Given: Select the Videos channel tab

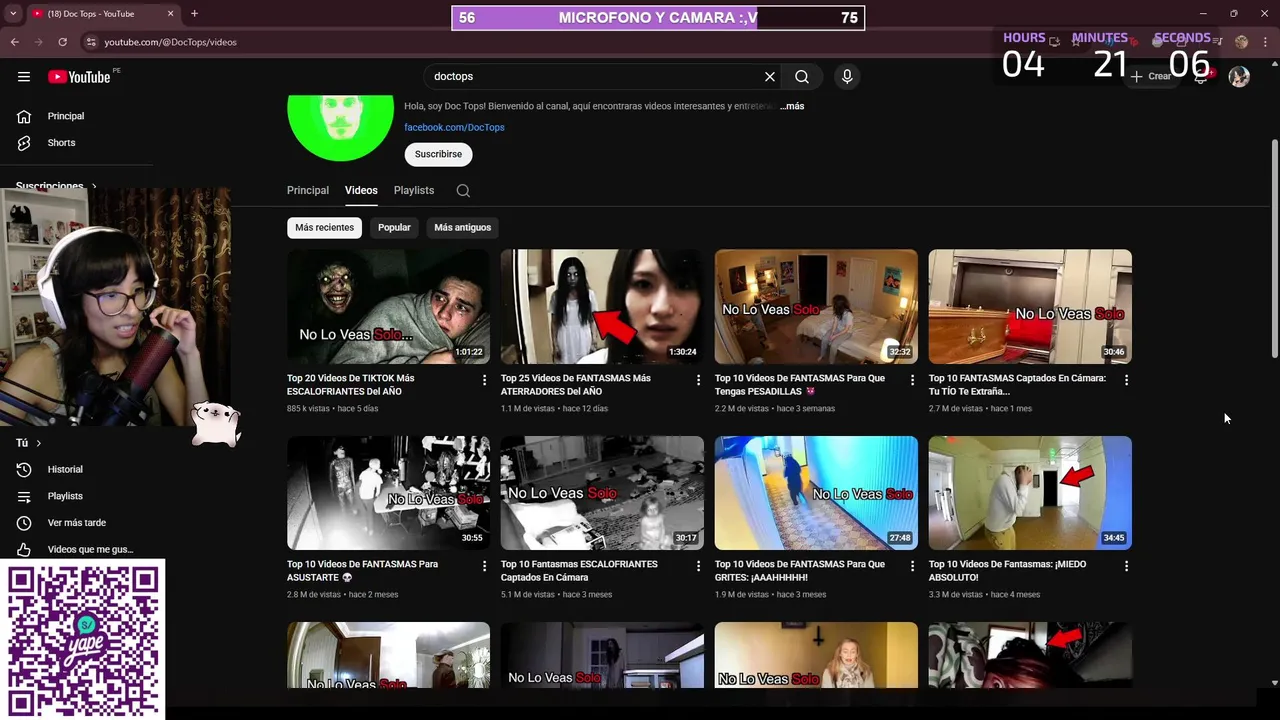Looking at the screenshot, I should 361,190.
